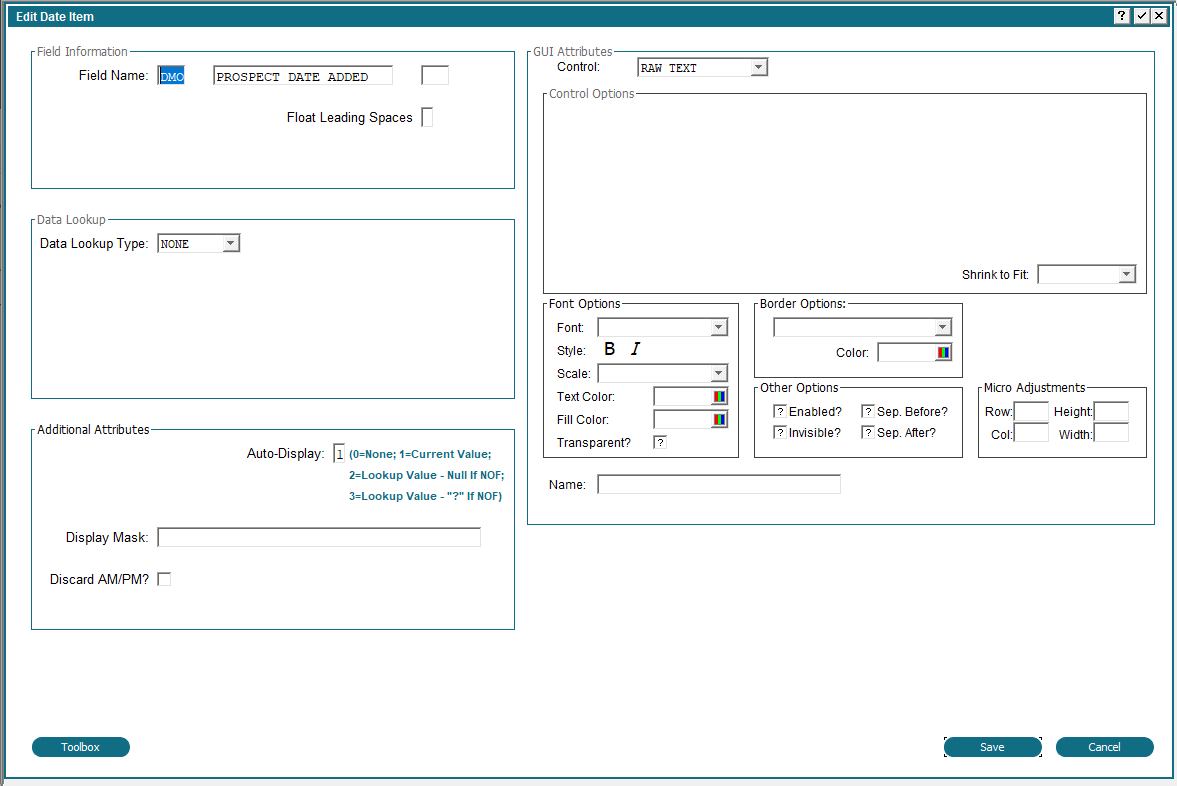1177x786 pixels.
Task: Click the GUI Name input field
Action: coord(718,484)
